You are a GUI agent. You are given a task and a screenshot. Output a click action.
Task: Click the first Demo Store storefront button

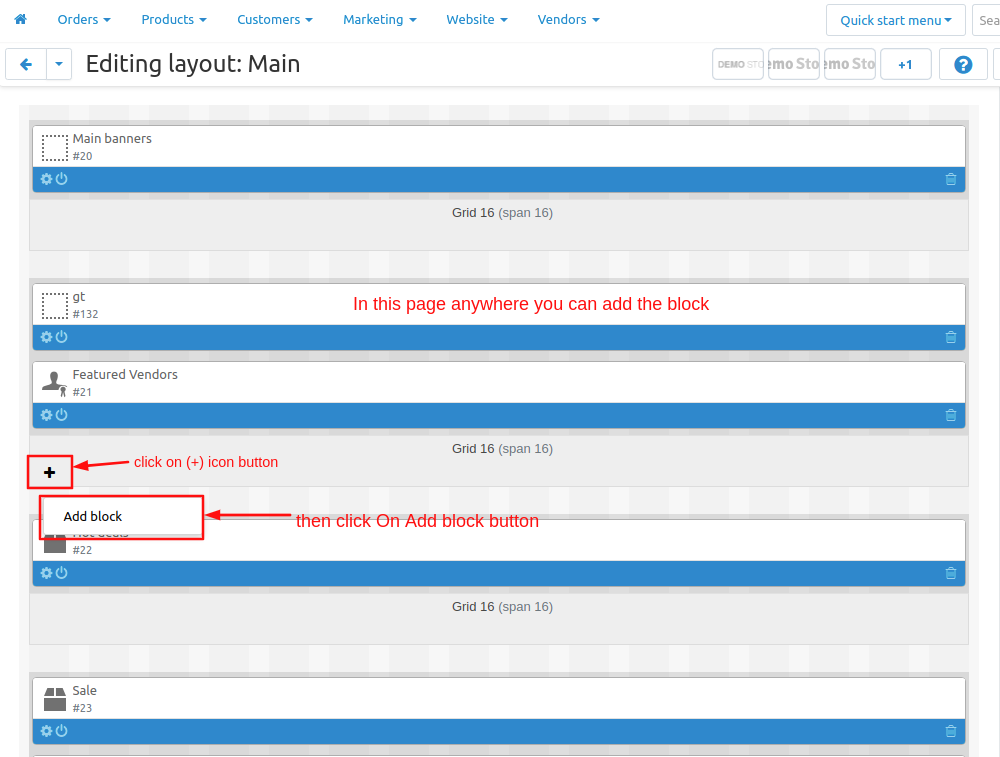pos(738,64)
